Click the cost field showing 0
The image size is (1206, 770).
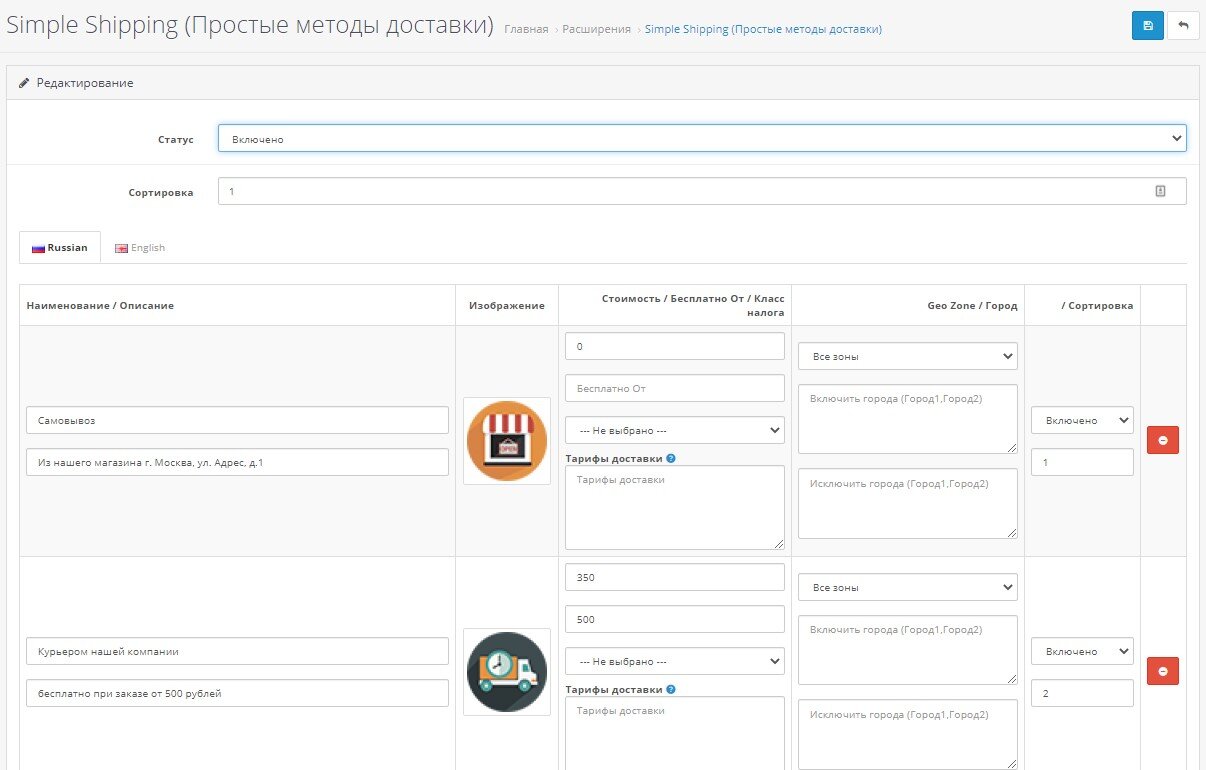[675, 346]
